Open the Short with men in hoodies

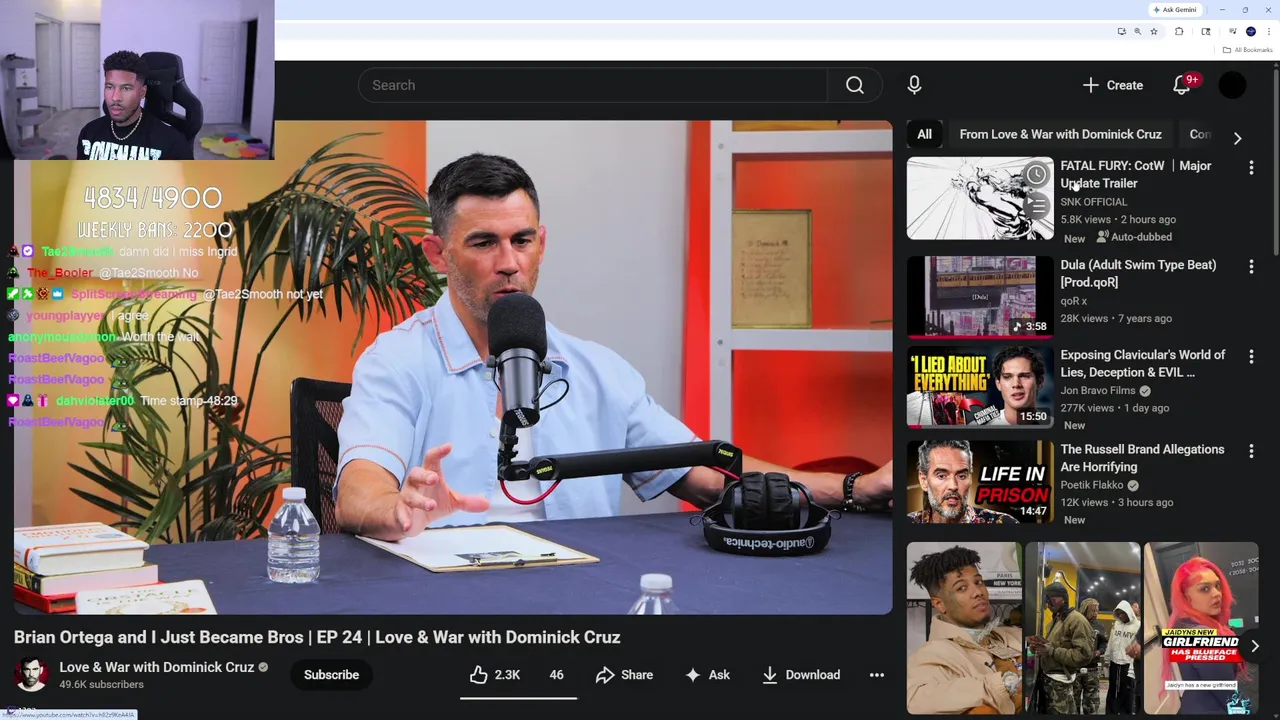pos(1082,628)
